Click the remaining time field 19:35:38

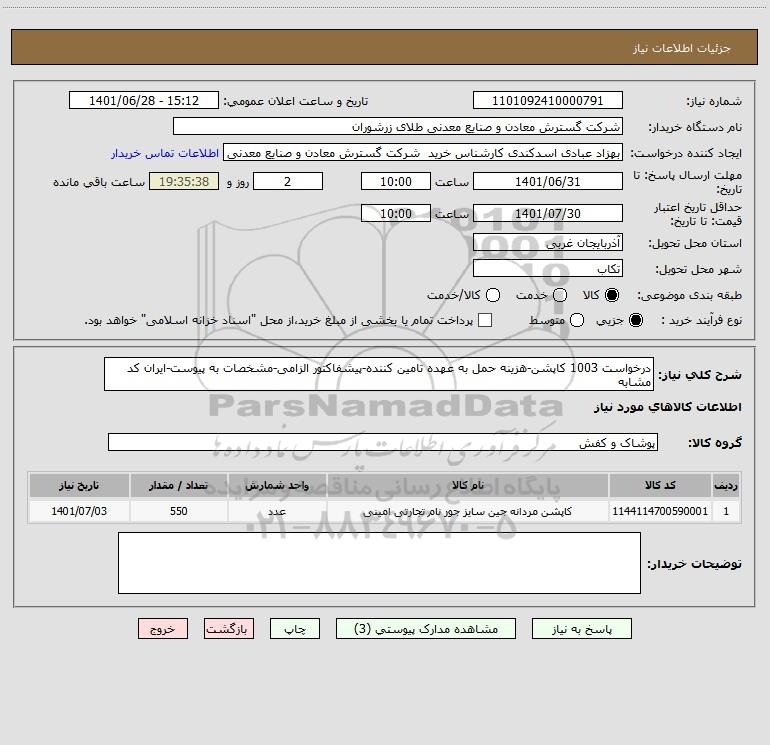pyautogui.click(x=184, y=181)
